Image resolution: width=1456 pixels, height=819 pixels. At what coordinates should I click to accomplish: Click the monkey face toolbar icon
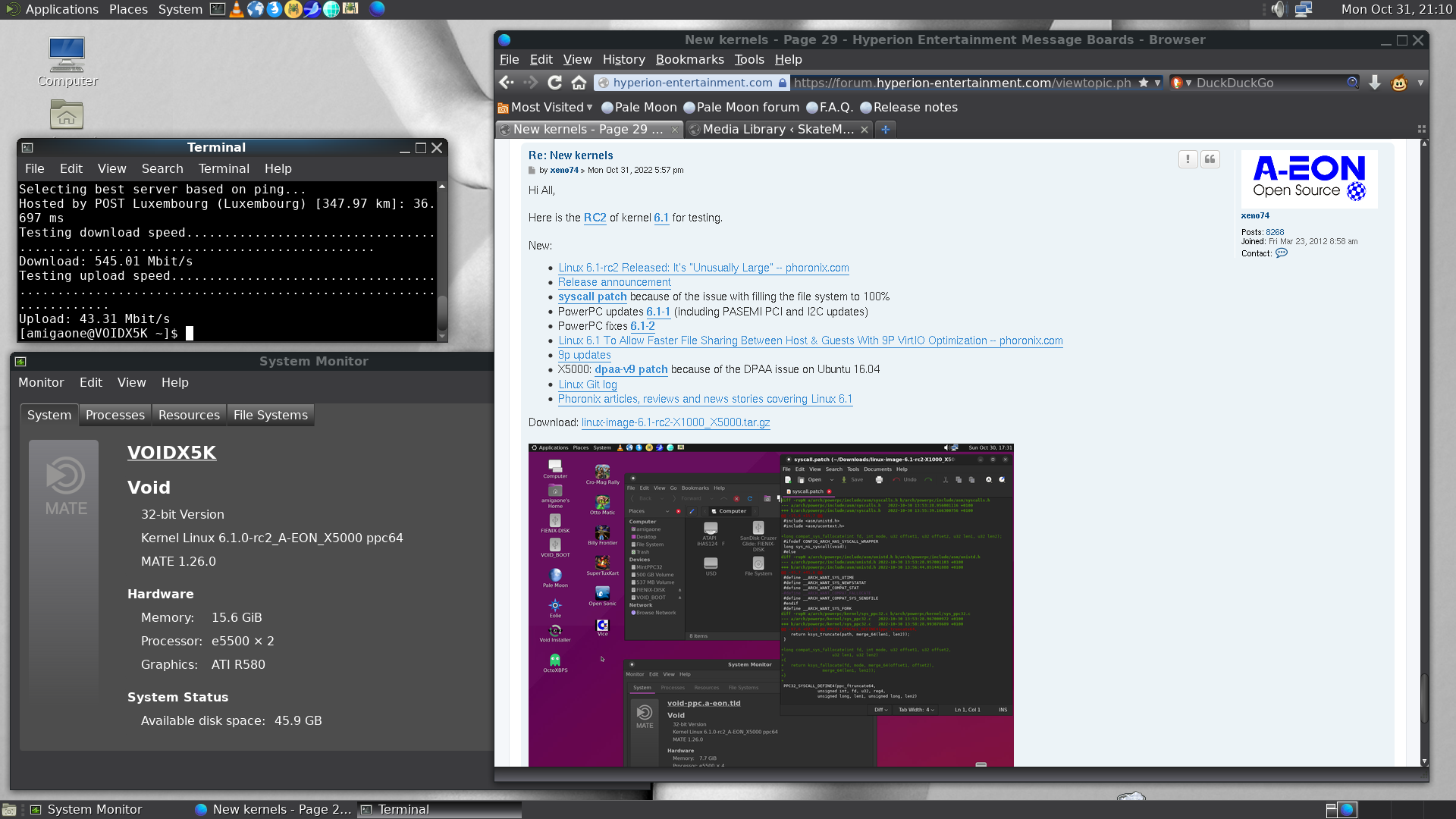[x=1399, y=83]
